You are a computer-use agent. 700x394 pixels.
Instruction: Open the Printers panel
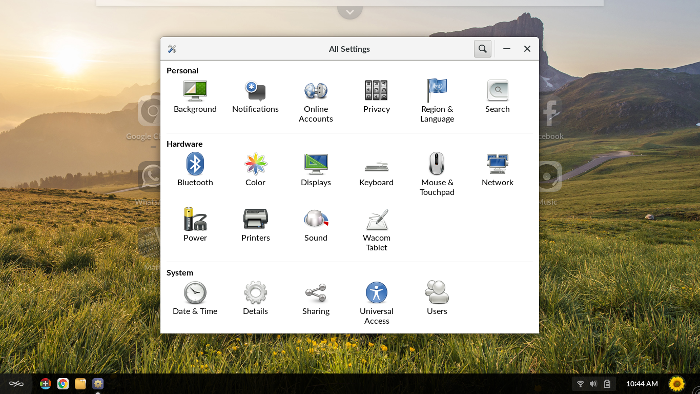click(255, 225)
